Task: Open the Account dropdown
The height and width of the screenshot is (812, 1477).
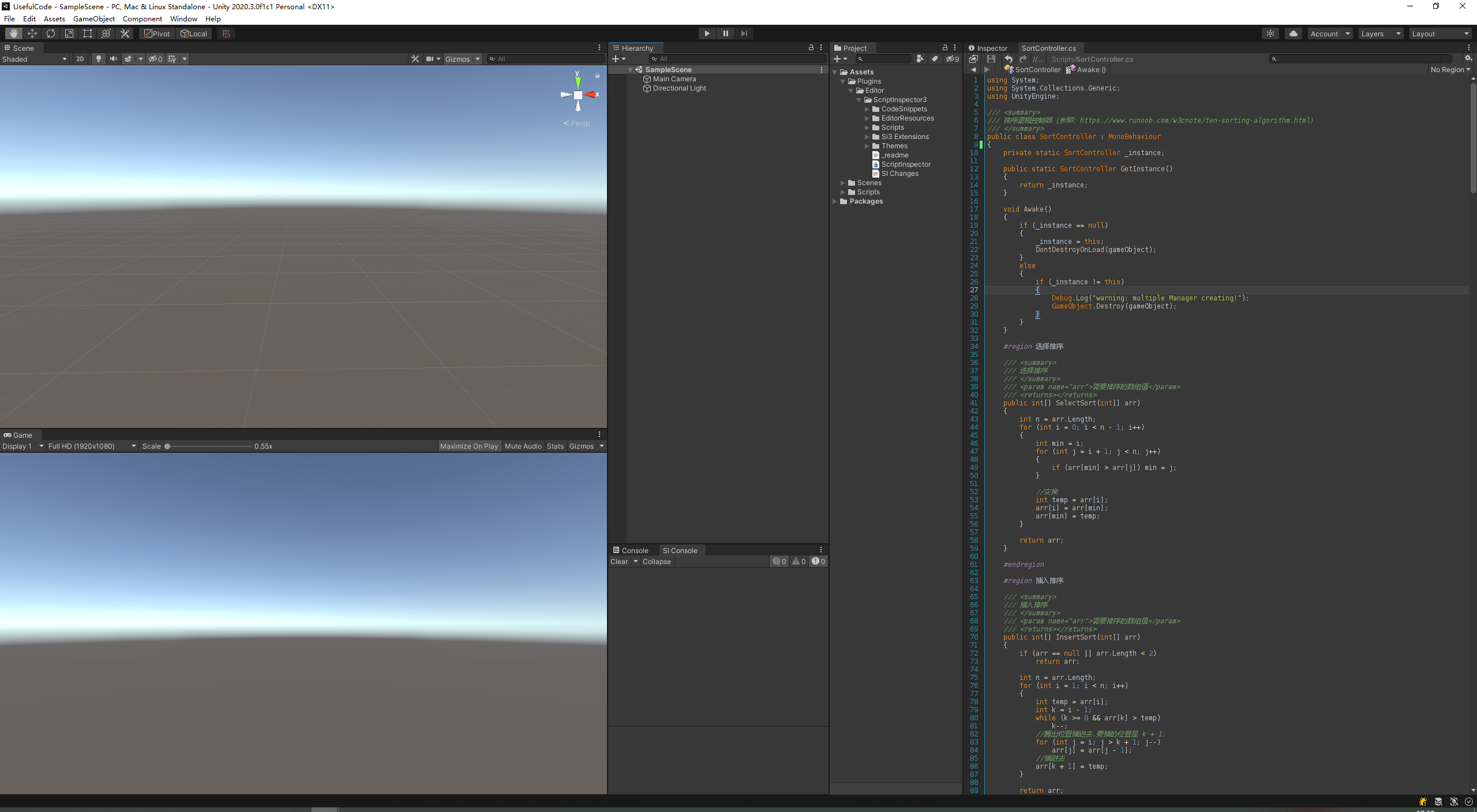Action: click(1330, 33)
